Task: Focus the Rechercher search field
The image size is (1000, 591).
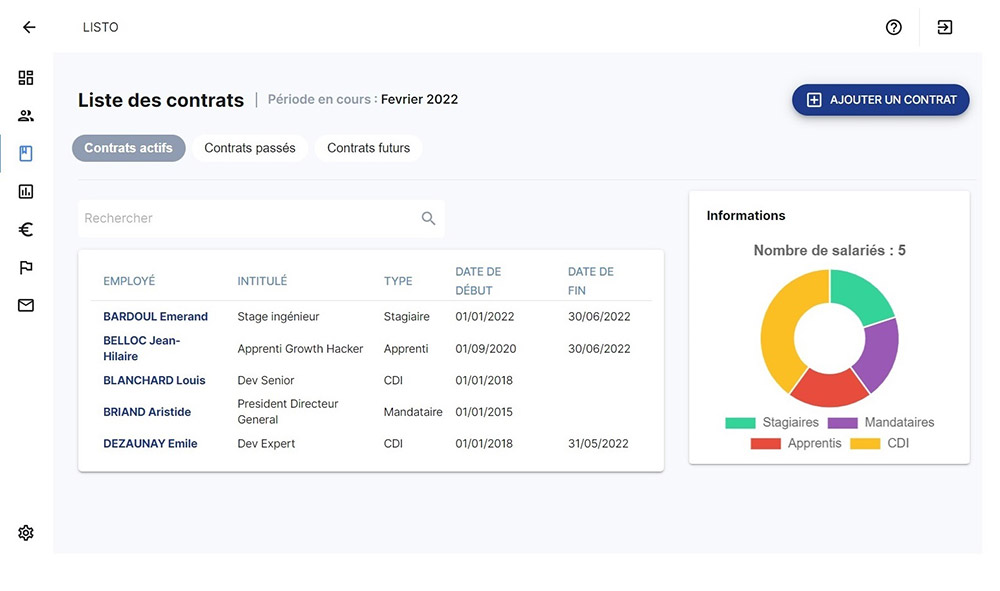Action: [x=250, y=218]
